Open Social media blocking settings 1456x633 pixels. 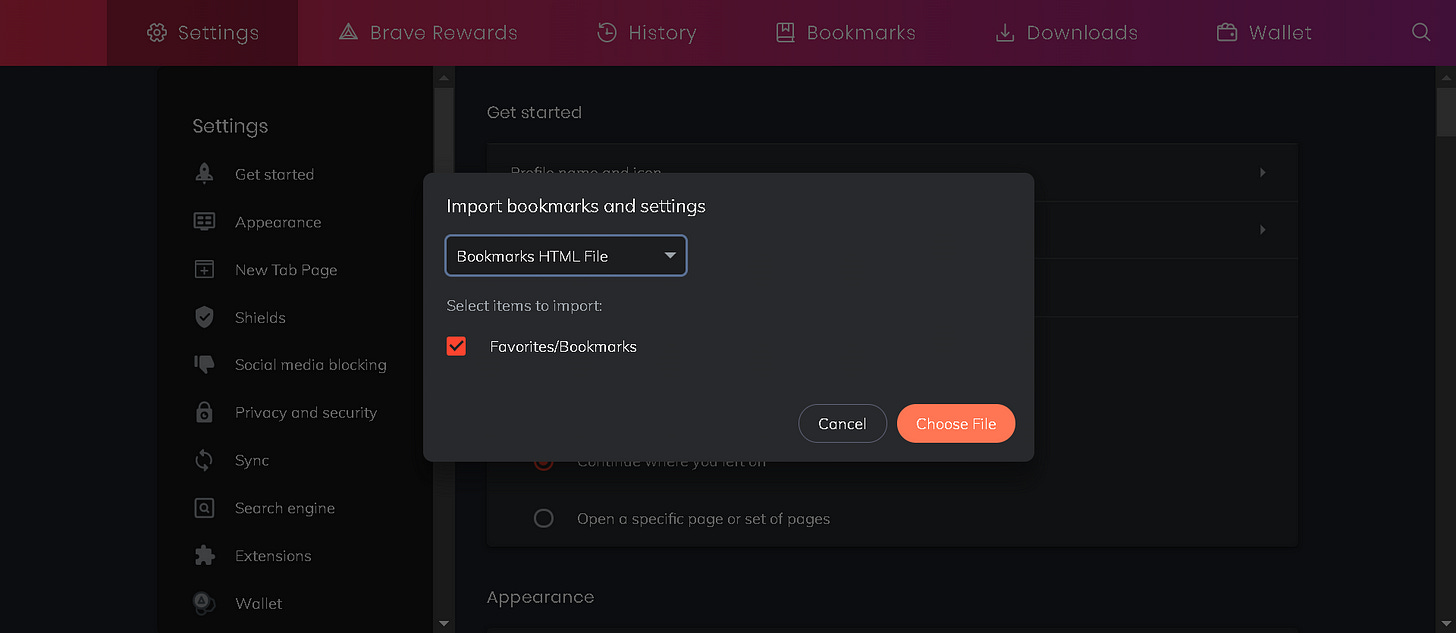click(x=310, y=365)
